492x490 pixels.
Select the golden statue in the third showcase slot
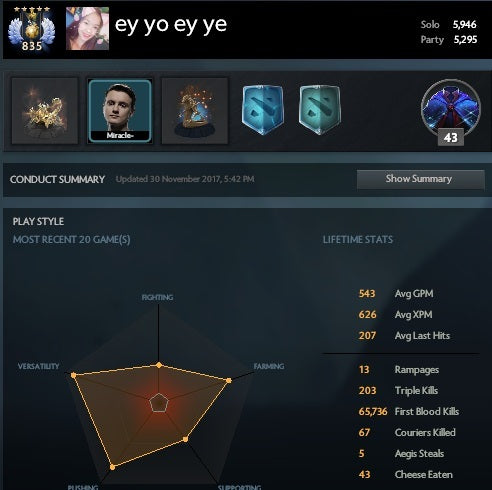click(x=195, y=111)
